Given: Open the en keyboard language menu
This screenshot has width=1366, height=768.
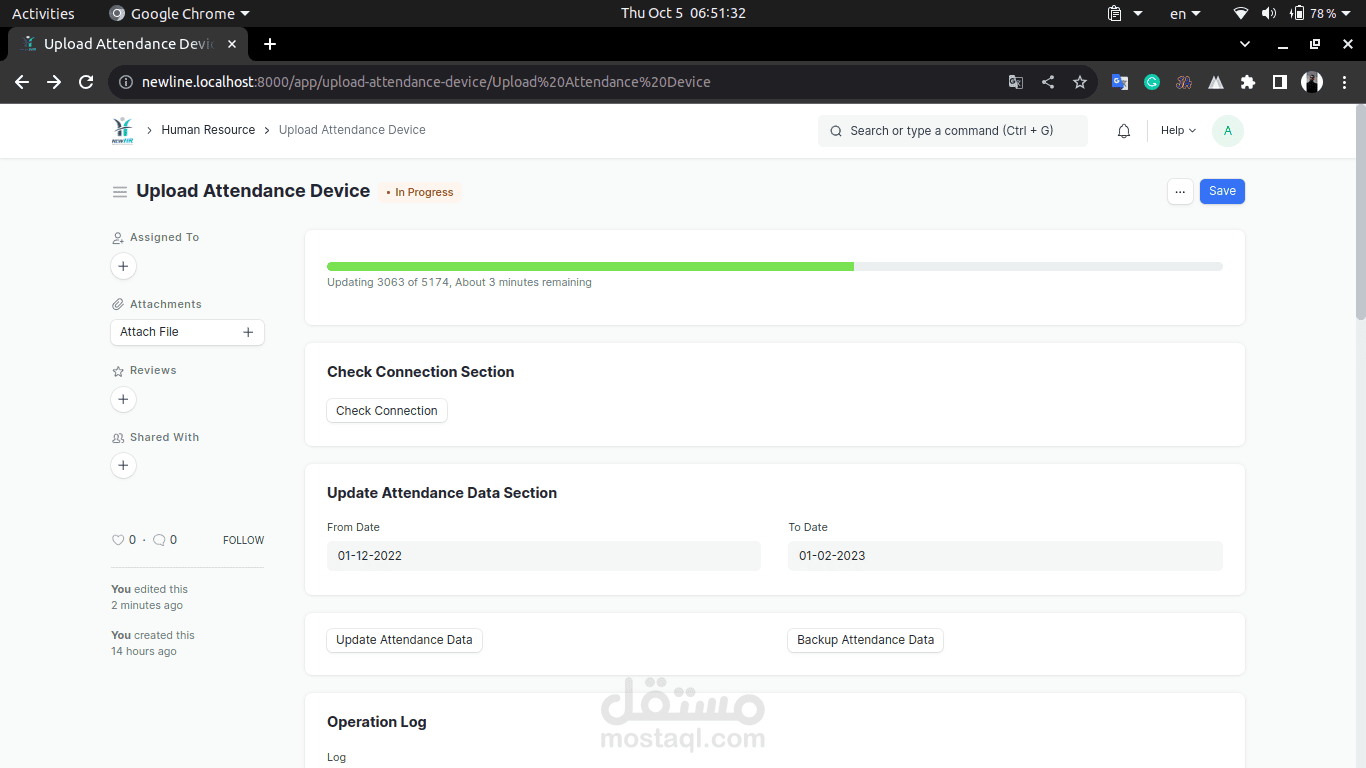Looking at the screenshot, I should [x=1185, y=14].
